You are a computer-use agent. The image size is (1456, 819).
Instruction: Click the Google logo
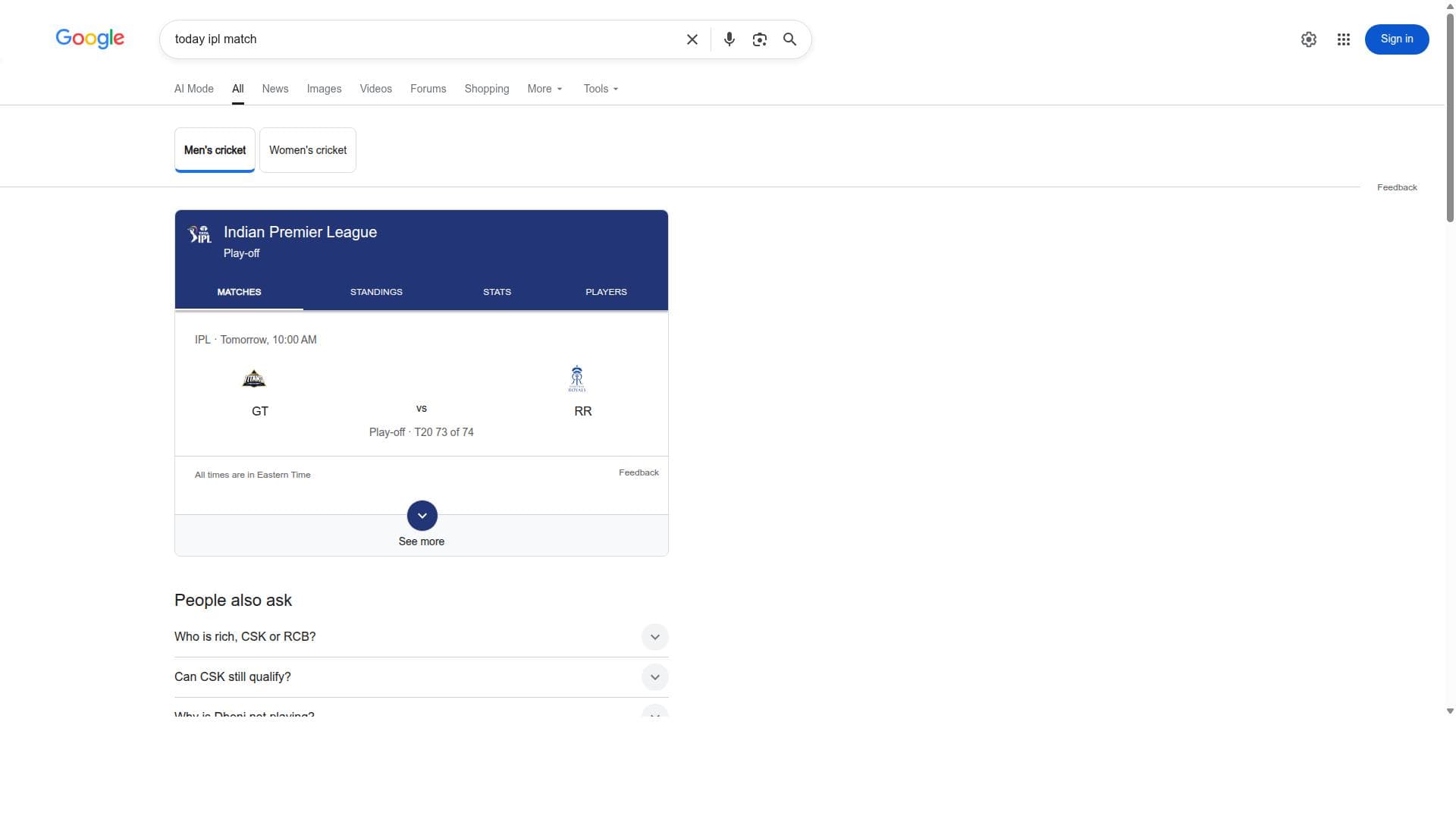coord(89,39)
